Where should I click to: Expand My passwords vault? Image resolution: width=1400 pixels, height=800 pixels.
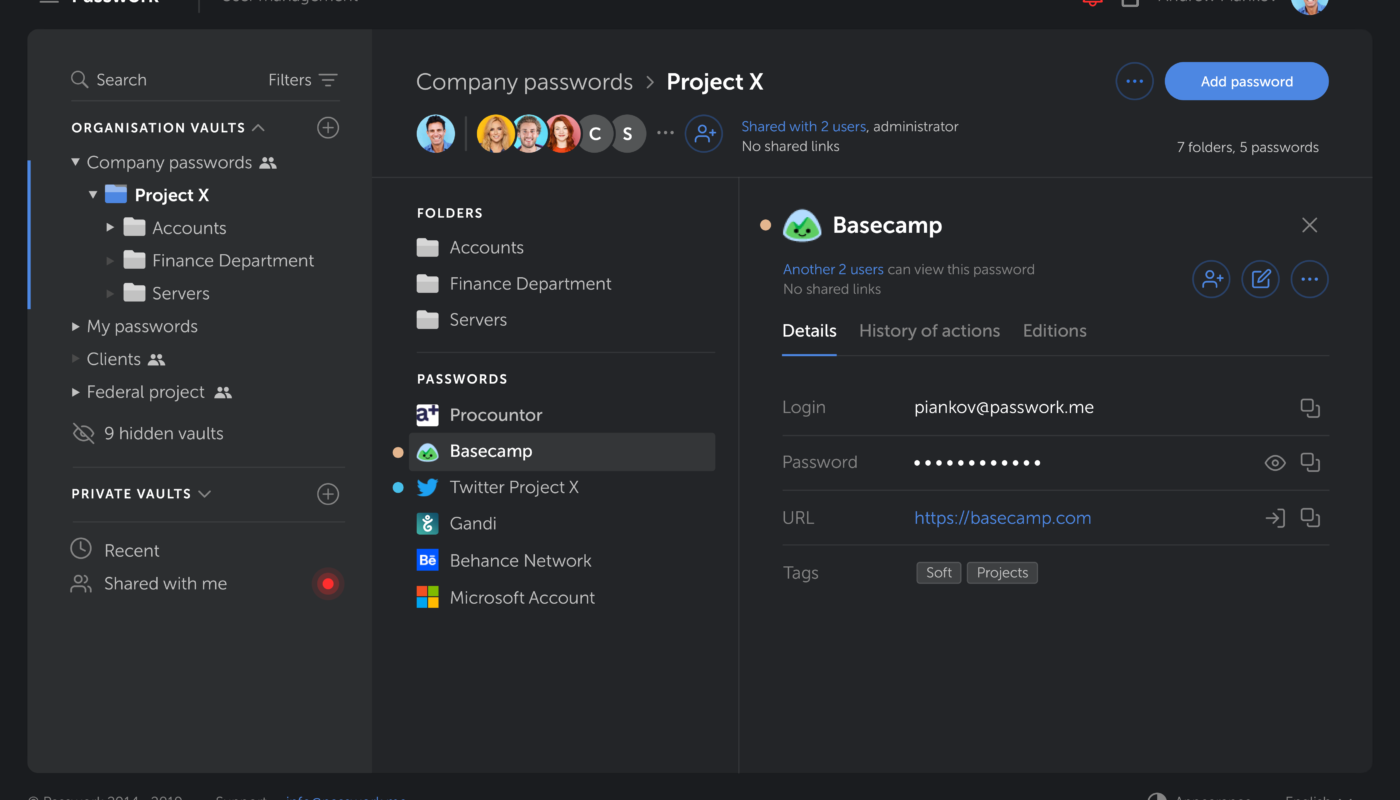pyautogui.click(x=75, y=327)
